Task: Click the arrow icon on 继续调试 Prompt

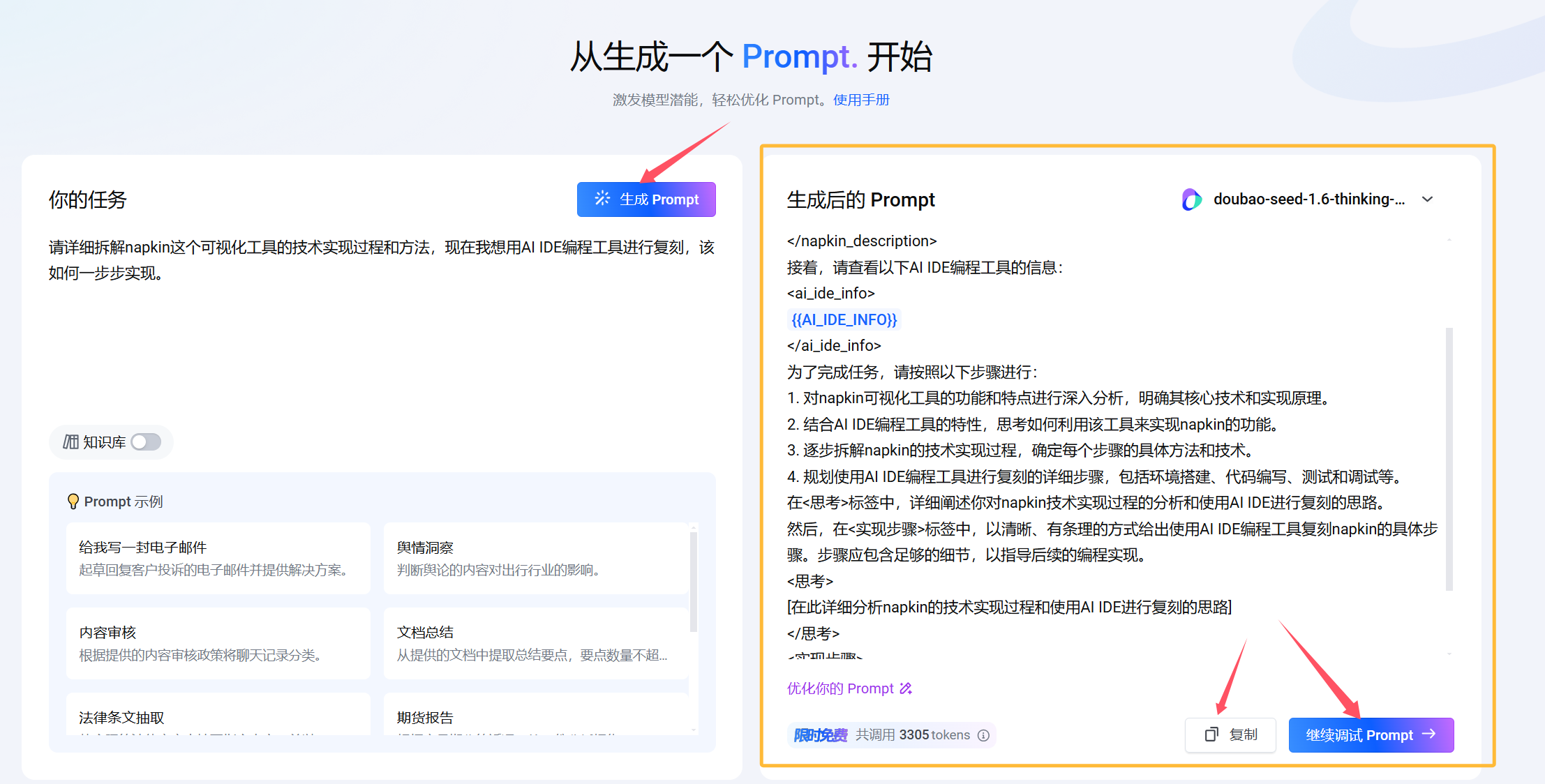Action: click(1429, 734)
